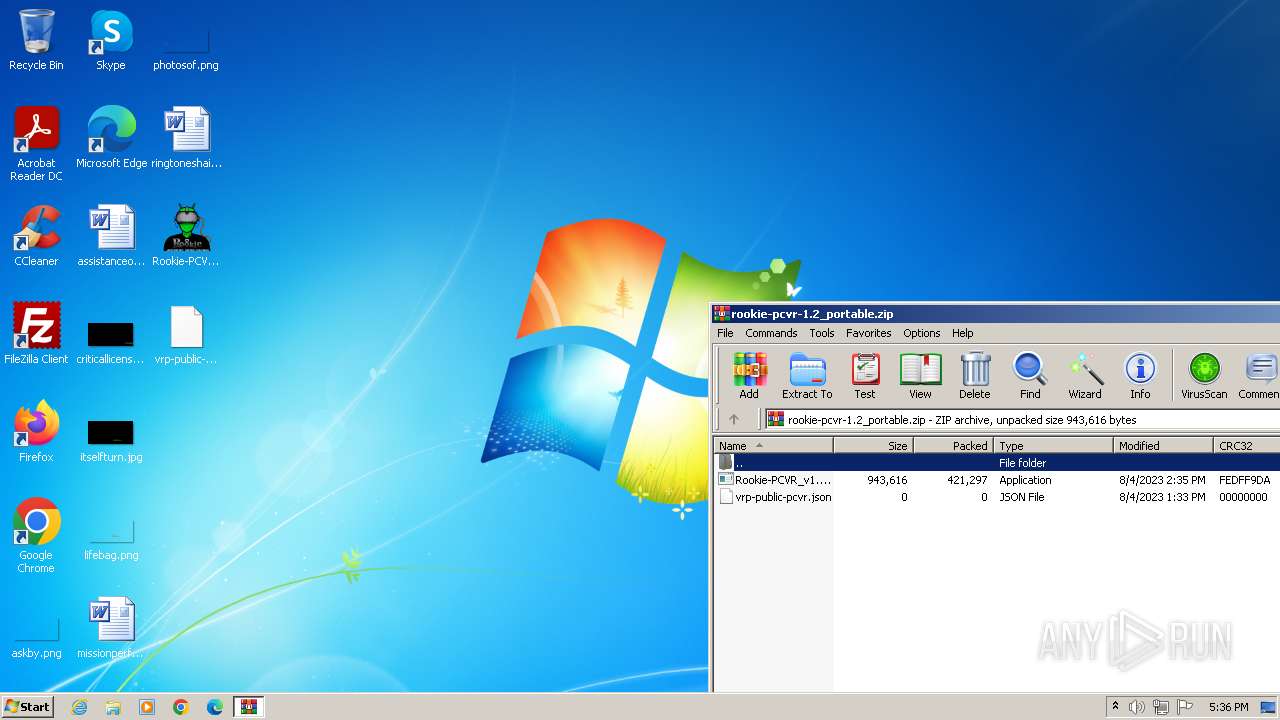Open the Options menu
Screen dimensions: 1280x720
pos(921,333)
